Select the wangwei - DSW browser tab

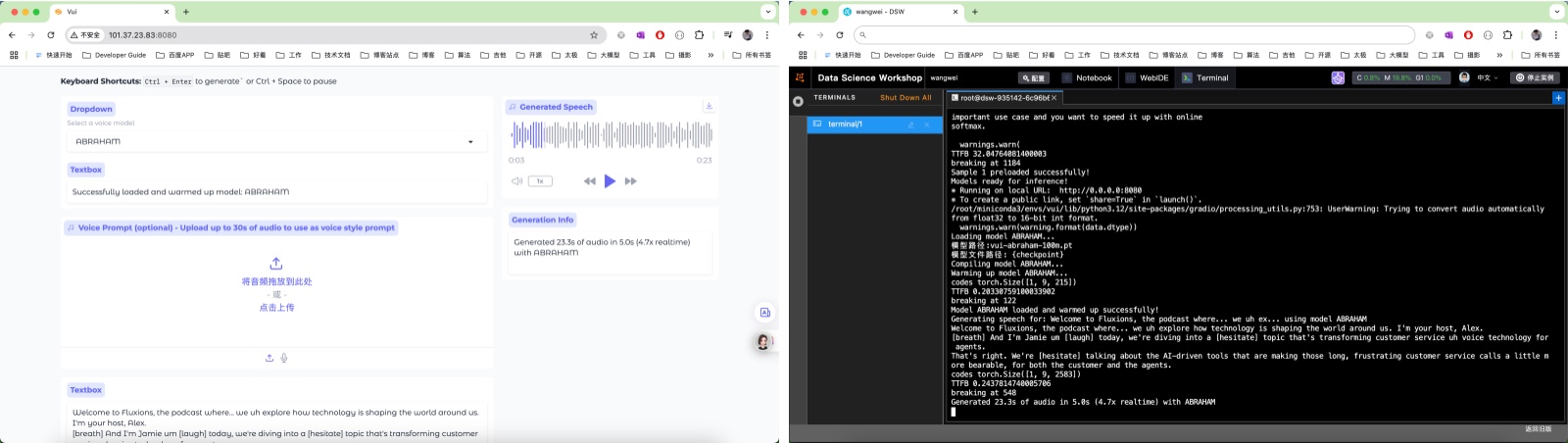[902, 12]
